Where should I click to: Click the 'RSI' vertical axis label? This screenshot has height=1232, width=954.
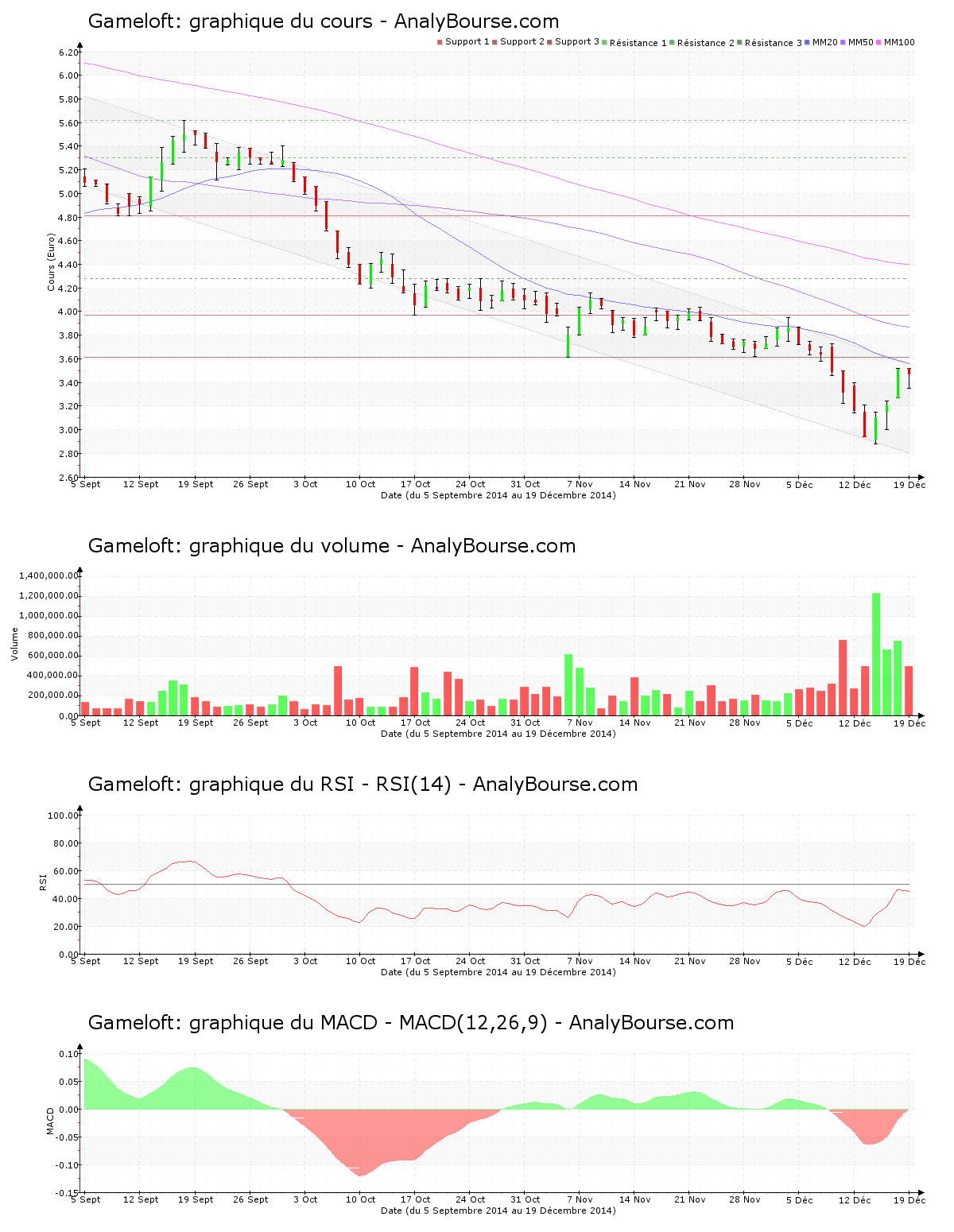click(x=43, y=882)
